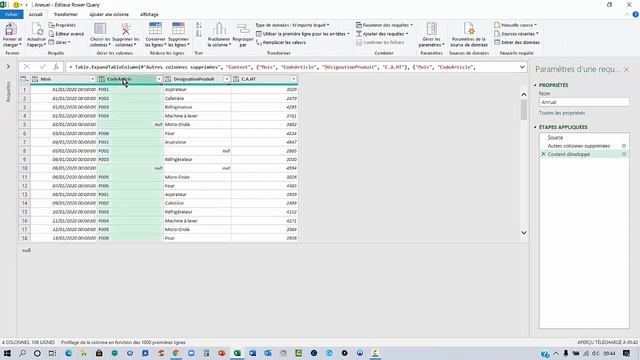Open Paramètres de la source de données
The height and width of the screenshot is (360, 640).
coord(469,29)
